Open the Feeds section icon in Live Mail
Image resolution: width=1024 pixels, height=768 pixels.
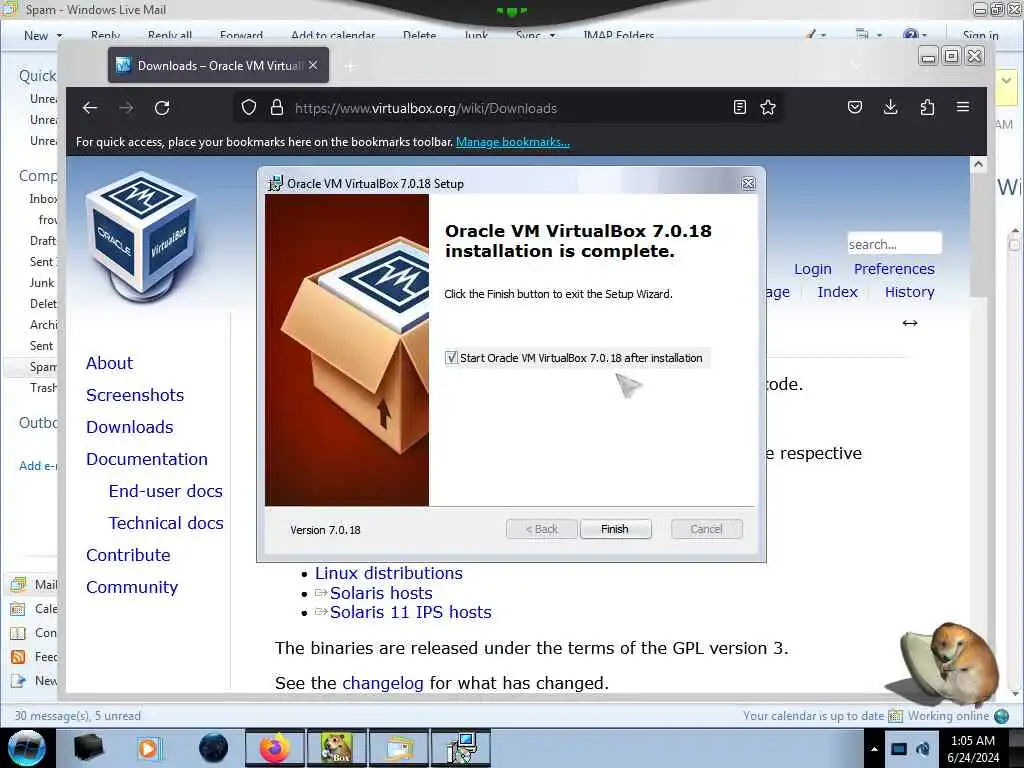18,657
